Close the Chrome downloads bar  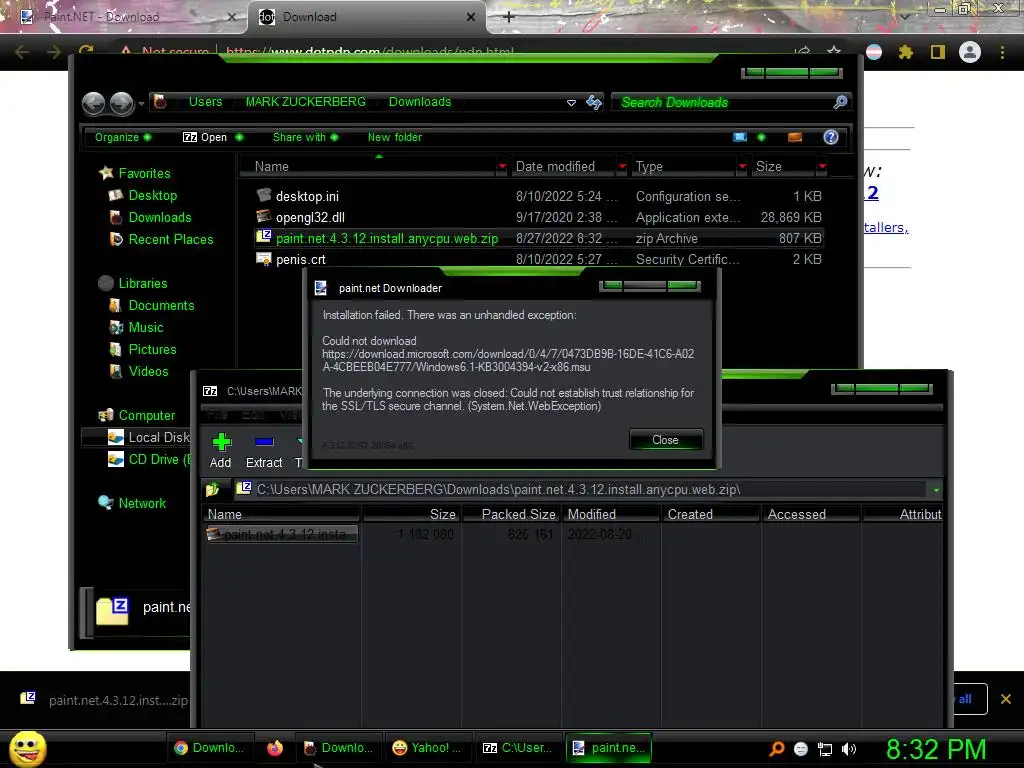point(1006,699)
